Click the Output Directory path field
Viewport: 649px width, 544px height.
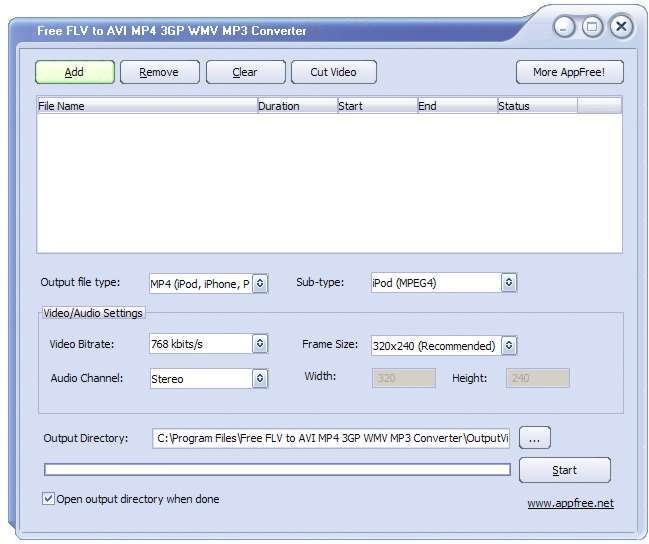click(x=331, y=438)
